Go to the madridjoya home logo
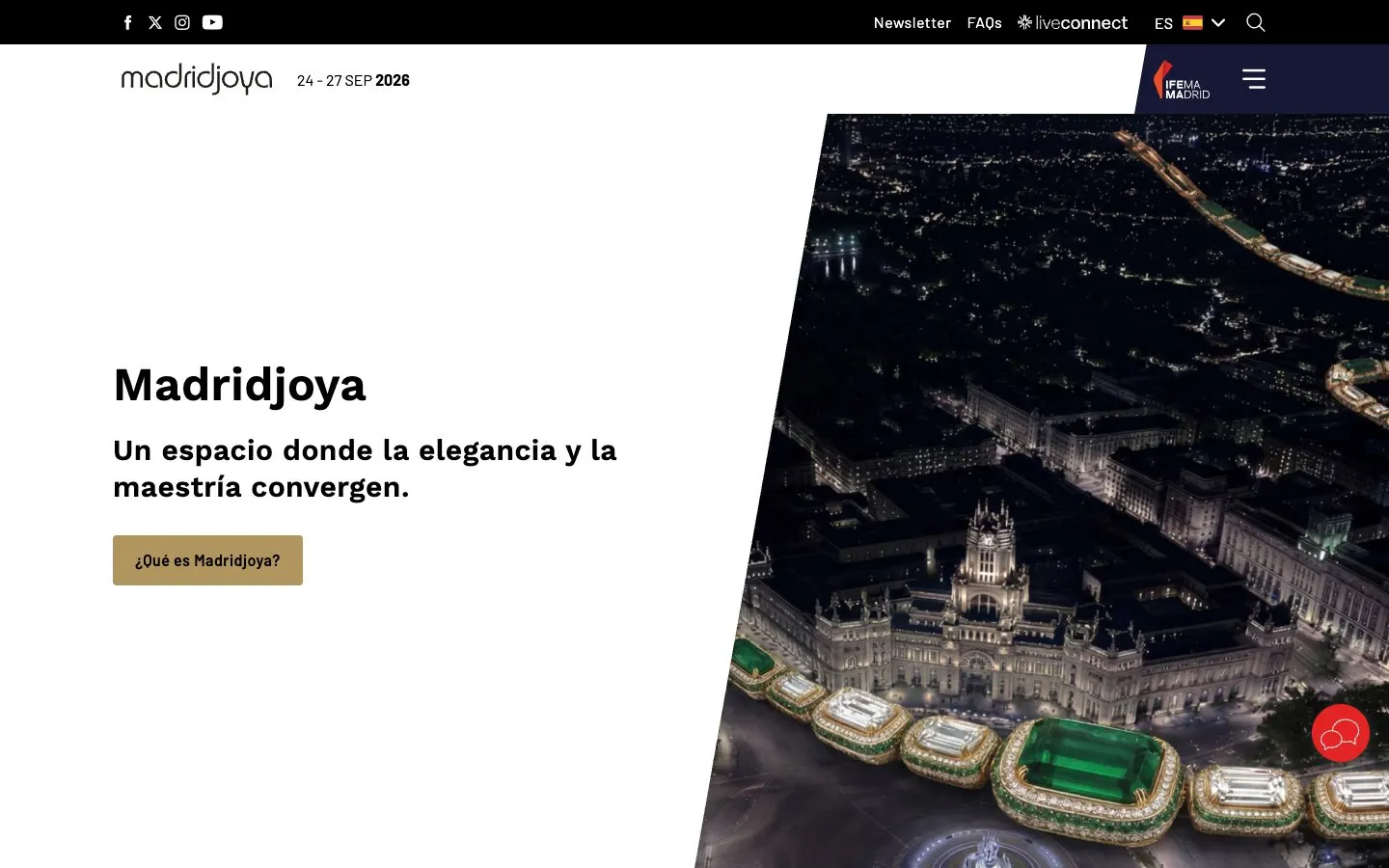 [x=197, y=79]
